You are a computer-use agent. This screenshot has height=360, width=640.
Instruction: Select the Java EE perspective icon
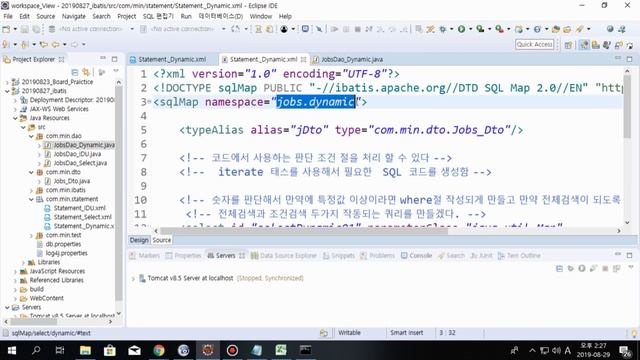[x=584, y=44]
